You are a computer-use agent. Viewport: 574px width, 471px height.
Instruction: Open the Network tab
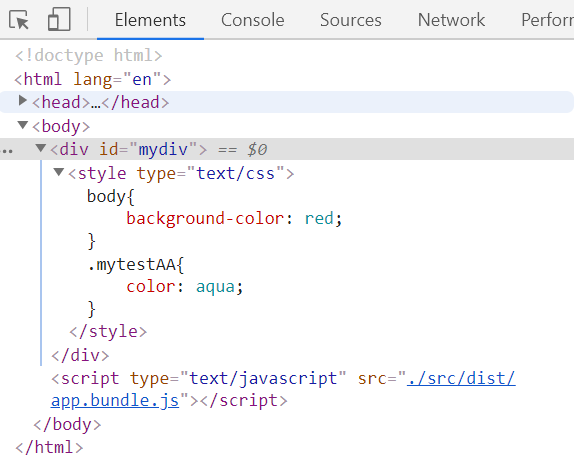tap(451, 20)
